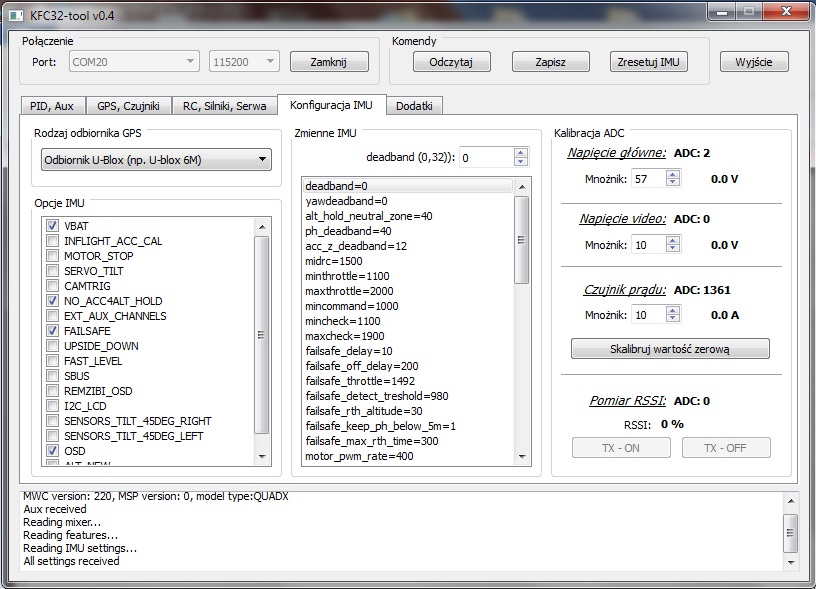Toggle the VBAT checkbox

click(53, 226)
